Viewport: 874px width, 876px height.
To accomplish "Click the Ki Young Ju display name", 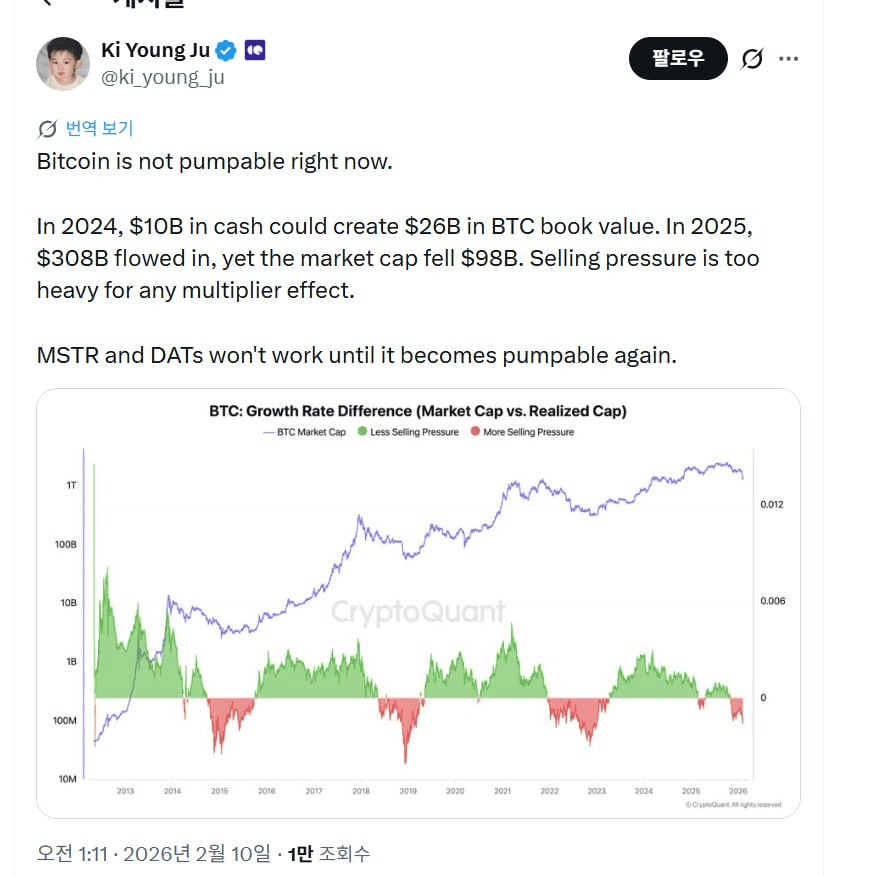I will [155, 50].
